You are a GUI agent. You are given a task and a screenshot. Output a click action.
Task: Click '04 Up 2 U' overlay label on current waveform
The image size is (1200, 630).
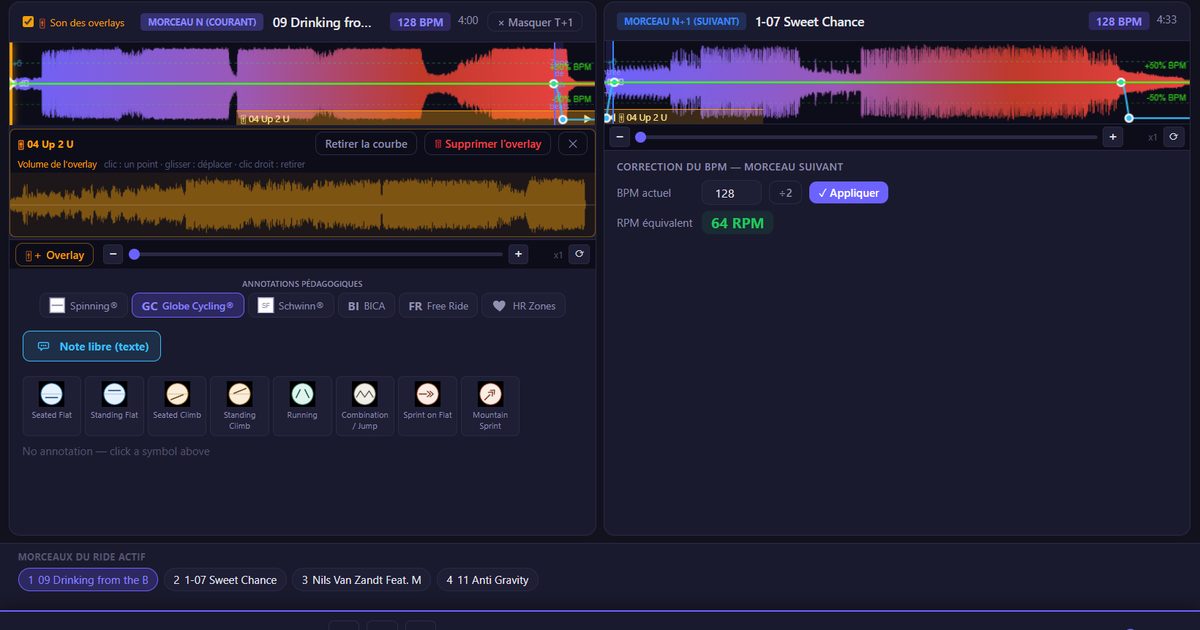(264, 119)
